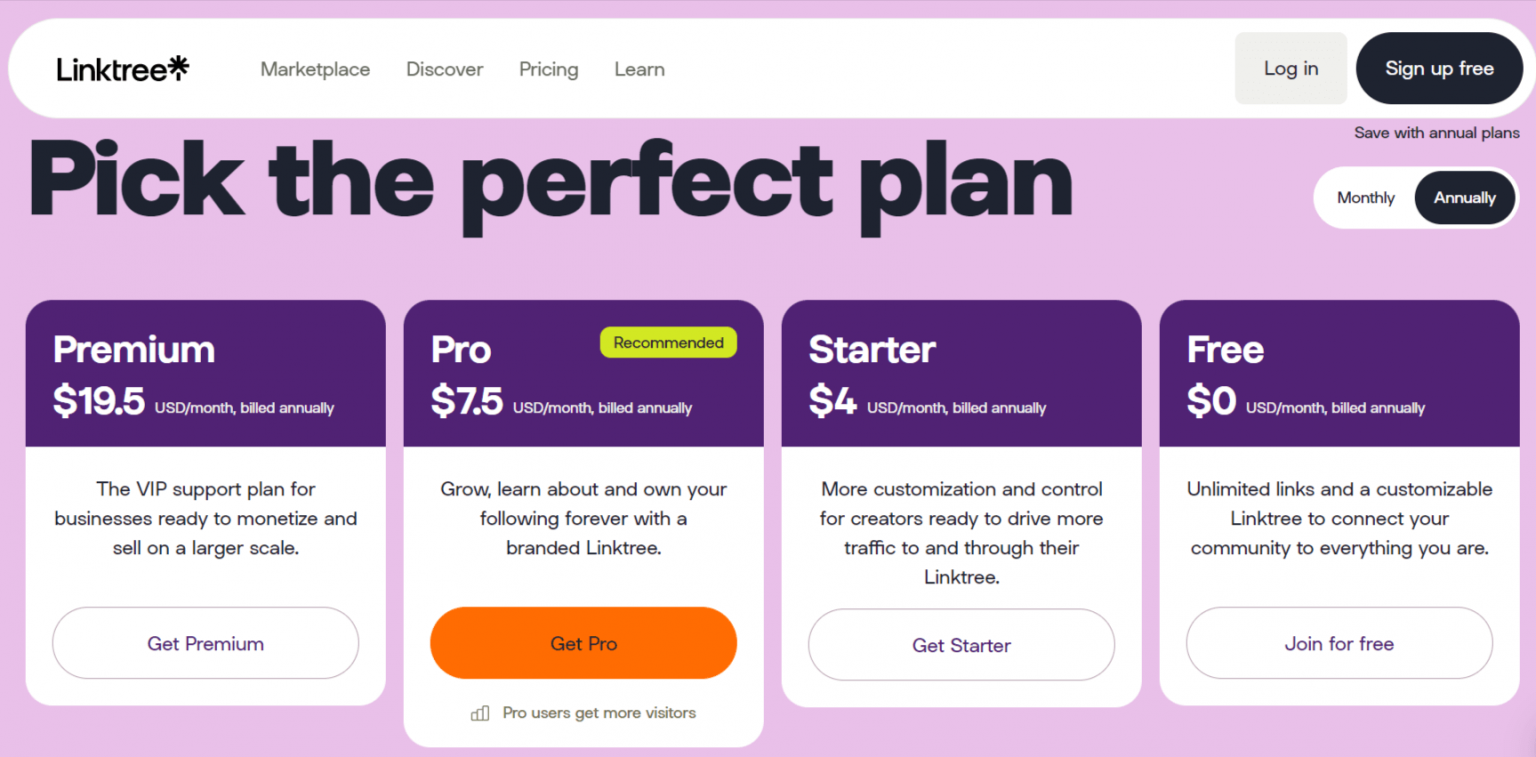
Task: Click the Sign up free button
Action: click(x=1439, y=68)
